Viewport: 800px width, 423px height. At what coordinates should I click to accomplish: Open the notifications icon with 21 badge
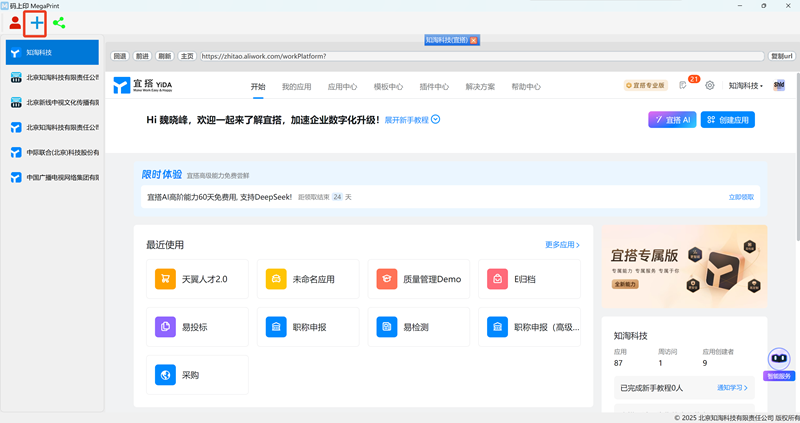(684, 85)
